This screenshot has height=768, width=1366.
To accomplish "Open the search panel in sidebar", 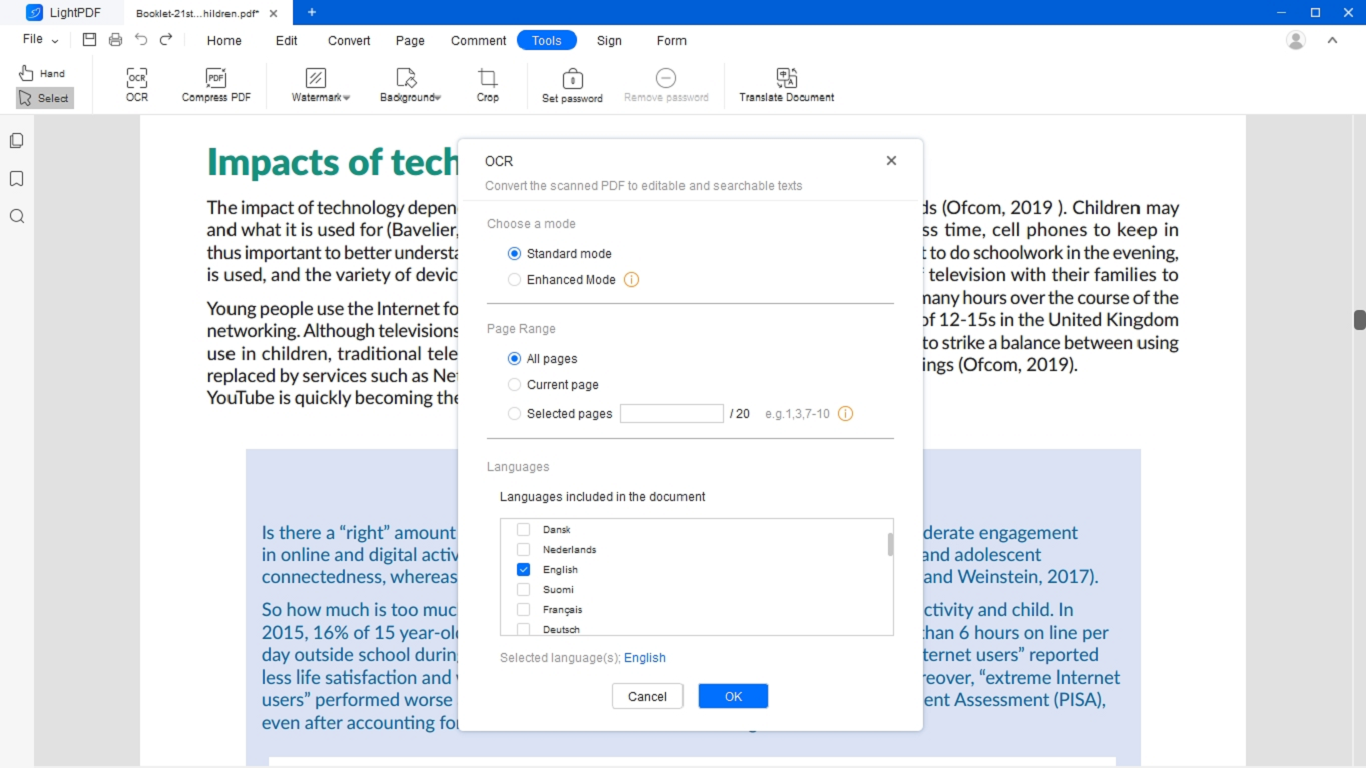I will click(17, 217).
